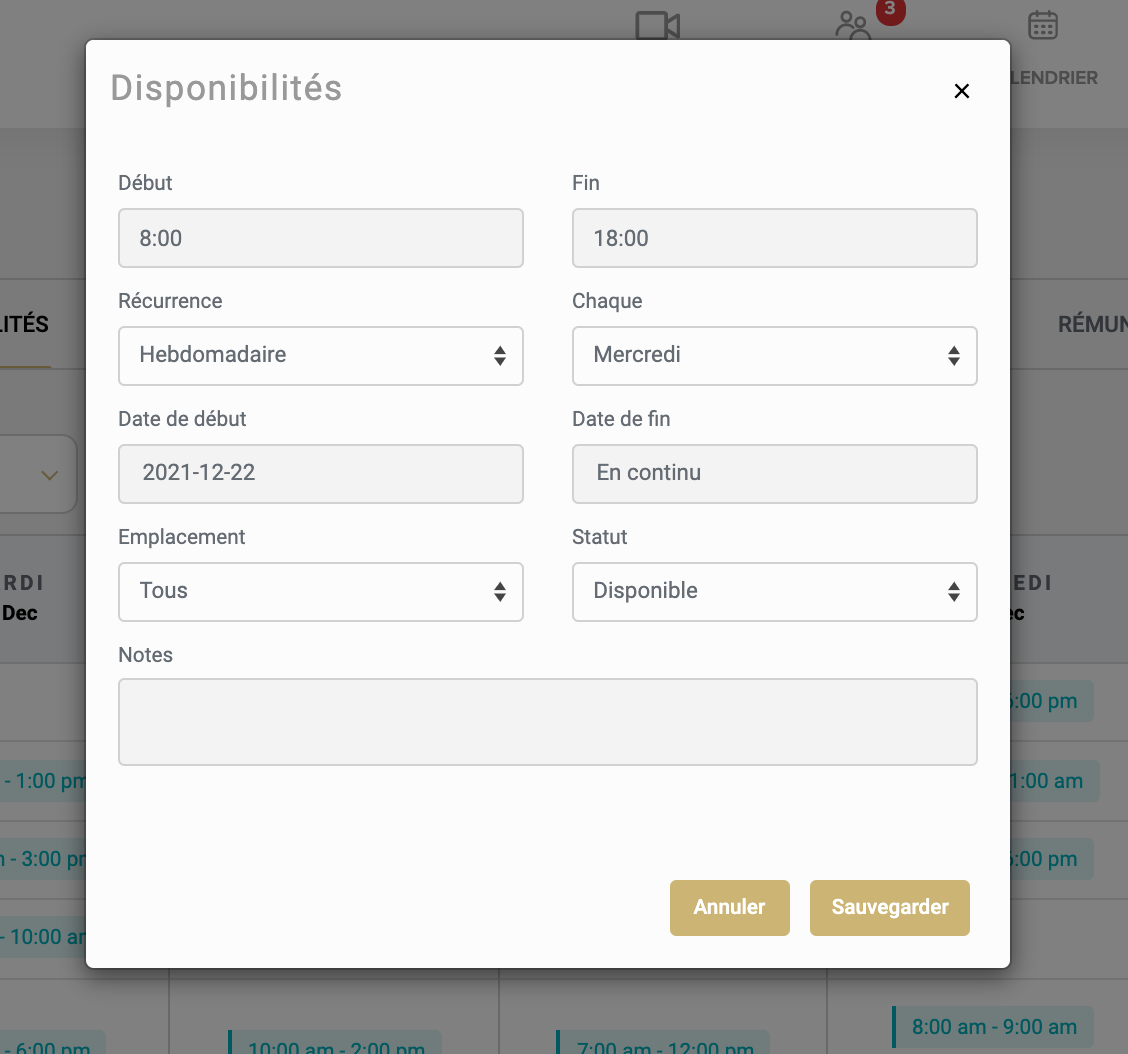Select the Date de début field
This screenshot has height=1054, width=1128.
point(320,473)
